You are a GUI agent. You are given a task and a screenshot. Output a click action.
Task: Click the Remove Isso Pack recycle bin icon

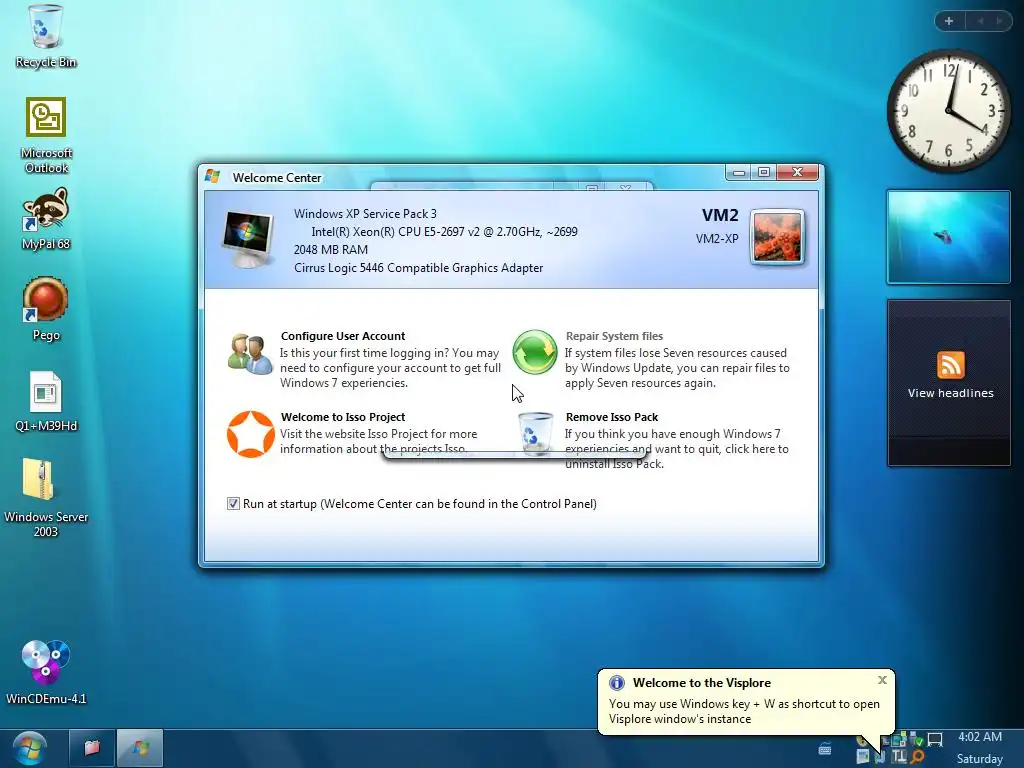[x=536, y=432]
